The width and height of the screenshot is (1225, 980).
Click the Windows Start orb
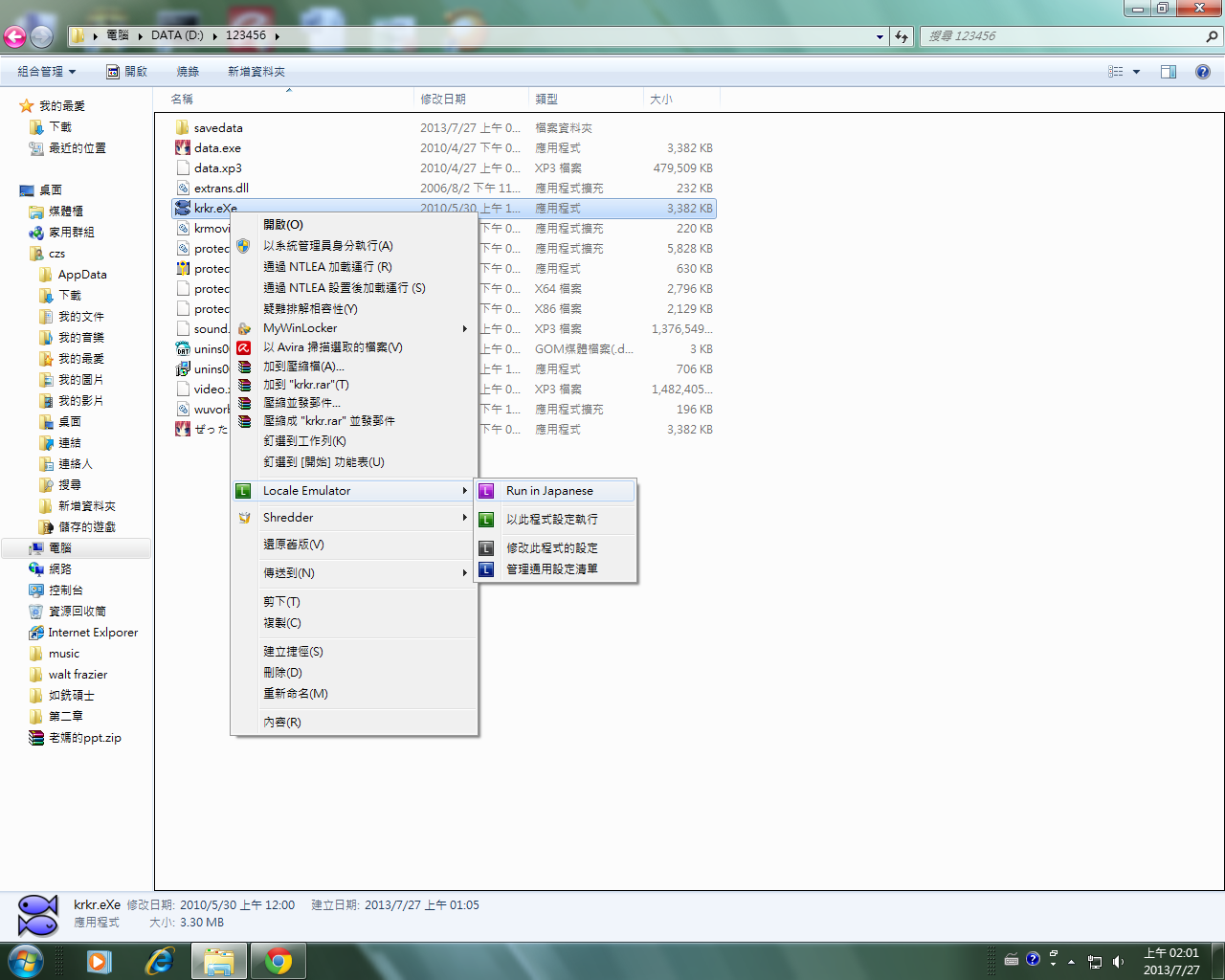[26, 961]
